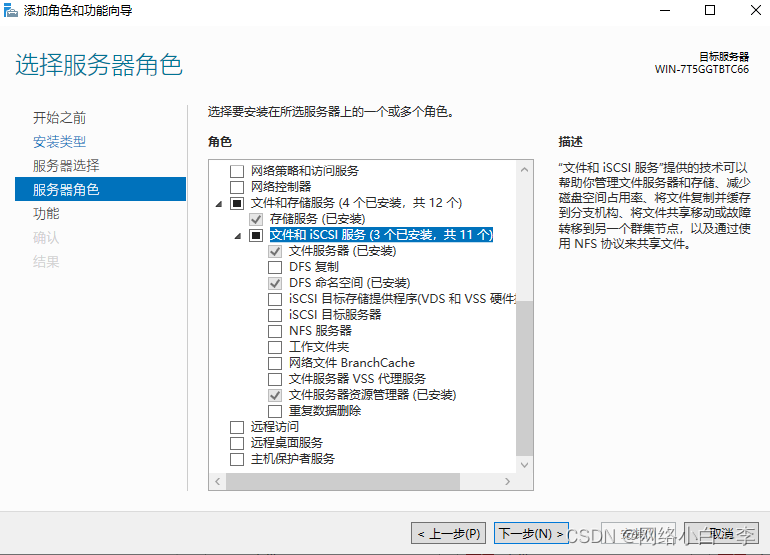The width and height of the screenshot is (770, 555).
Task: Click the roles list scroll down arrow
Action: coord(524,465)
